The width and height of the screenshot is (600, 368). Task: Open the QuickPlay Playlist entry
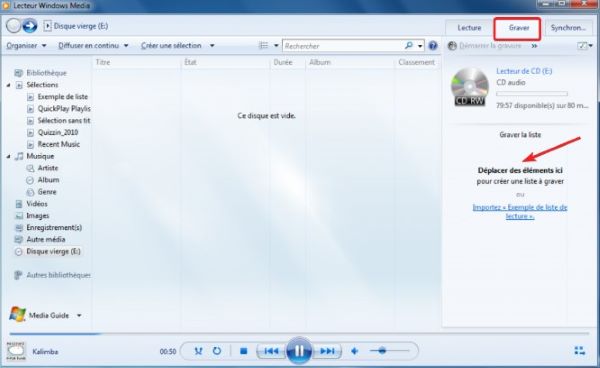(x=64, y=109)
